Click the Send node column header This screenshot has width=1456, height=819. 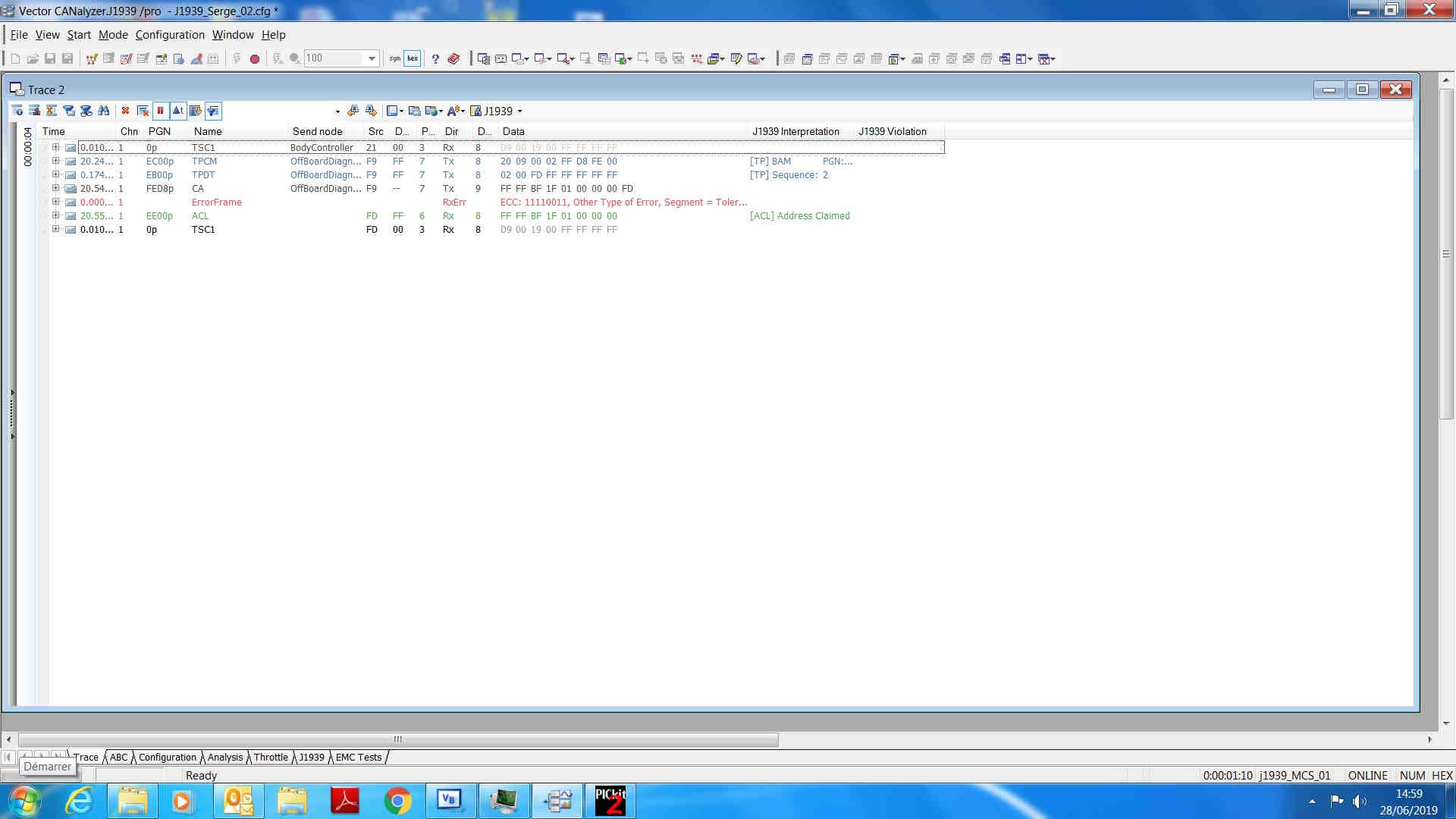[326, 131]
